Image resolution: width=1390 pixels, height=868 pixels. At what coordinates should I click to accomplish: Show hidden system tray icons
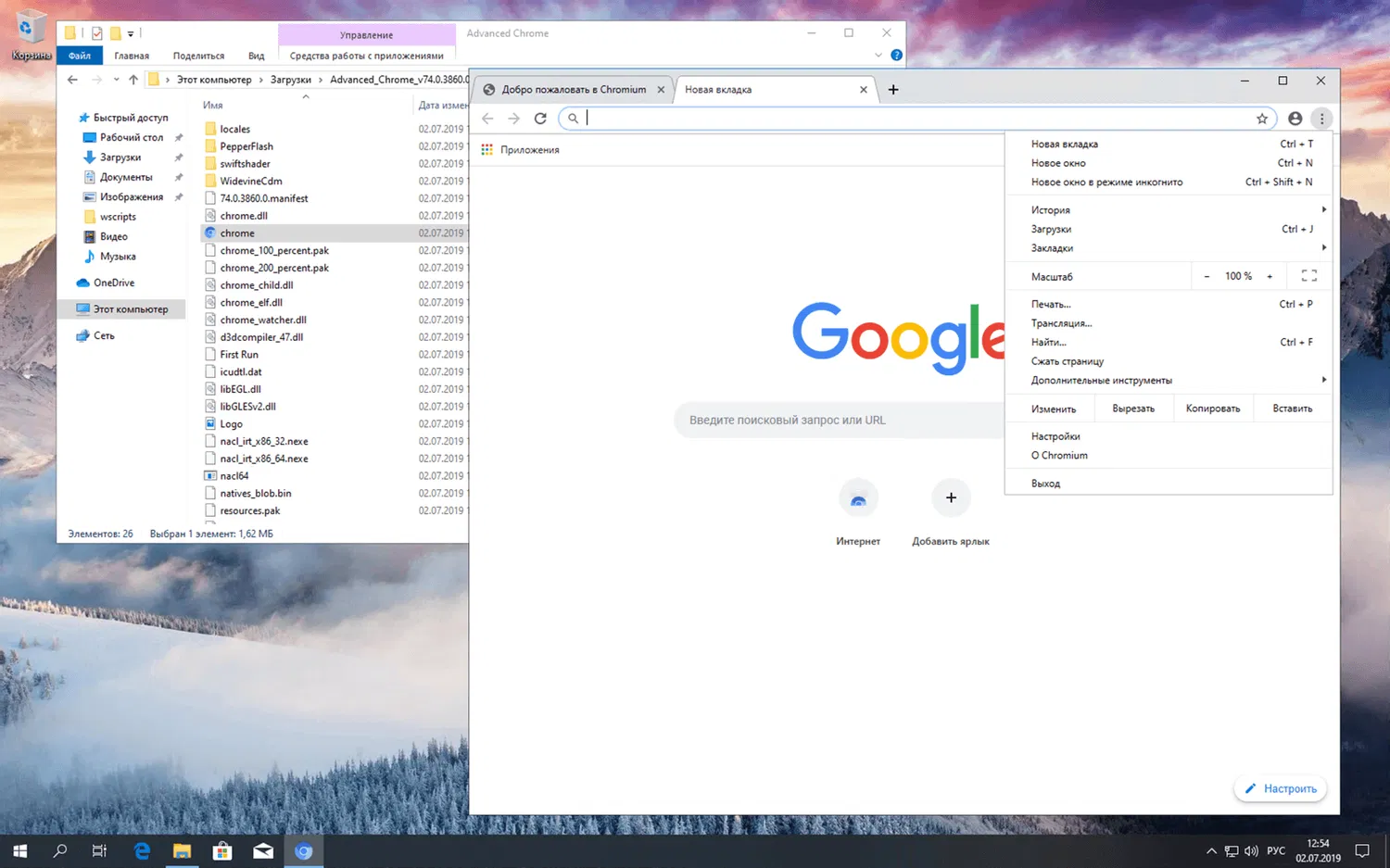[x=1211, y=850]
